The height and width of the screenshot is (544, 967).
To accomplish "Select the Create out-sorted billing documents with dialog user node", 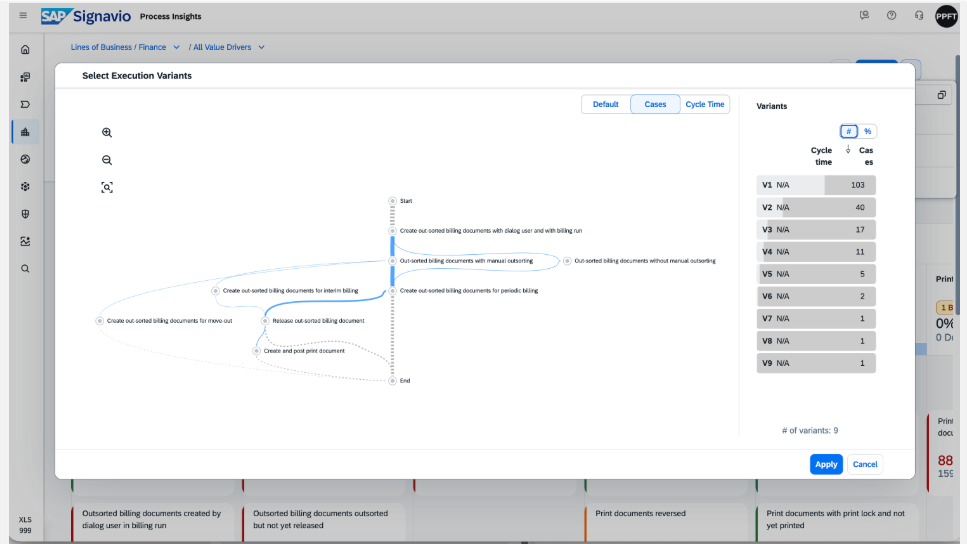I will [x=392, y=231].
